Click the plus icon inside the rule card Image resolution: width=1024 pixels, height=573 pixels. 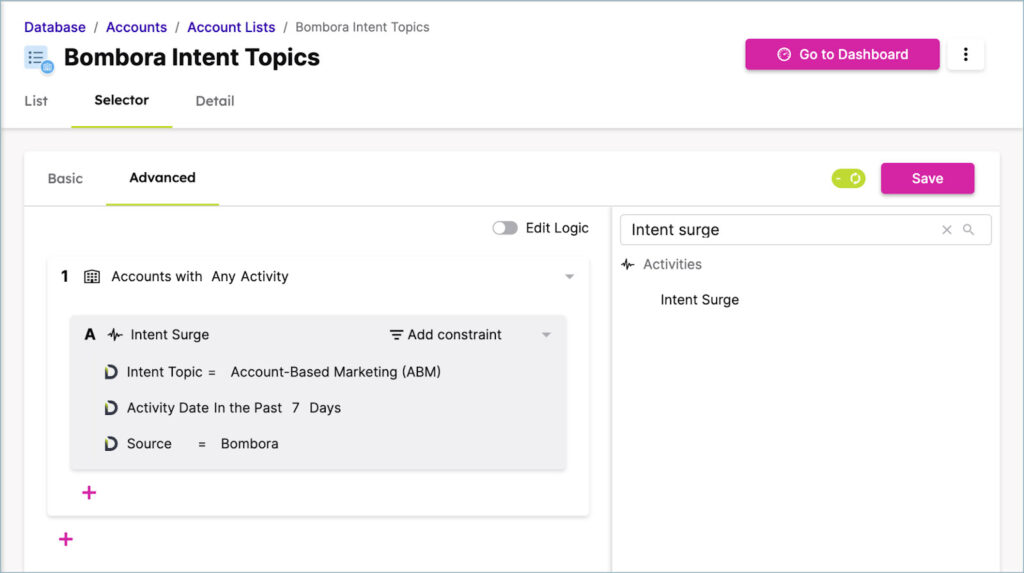(x=89, y=492)
